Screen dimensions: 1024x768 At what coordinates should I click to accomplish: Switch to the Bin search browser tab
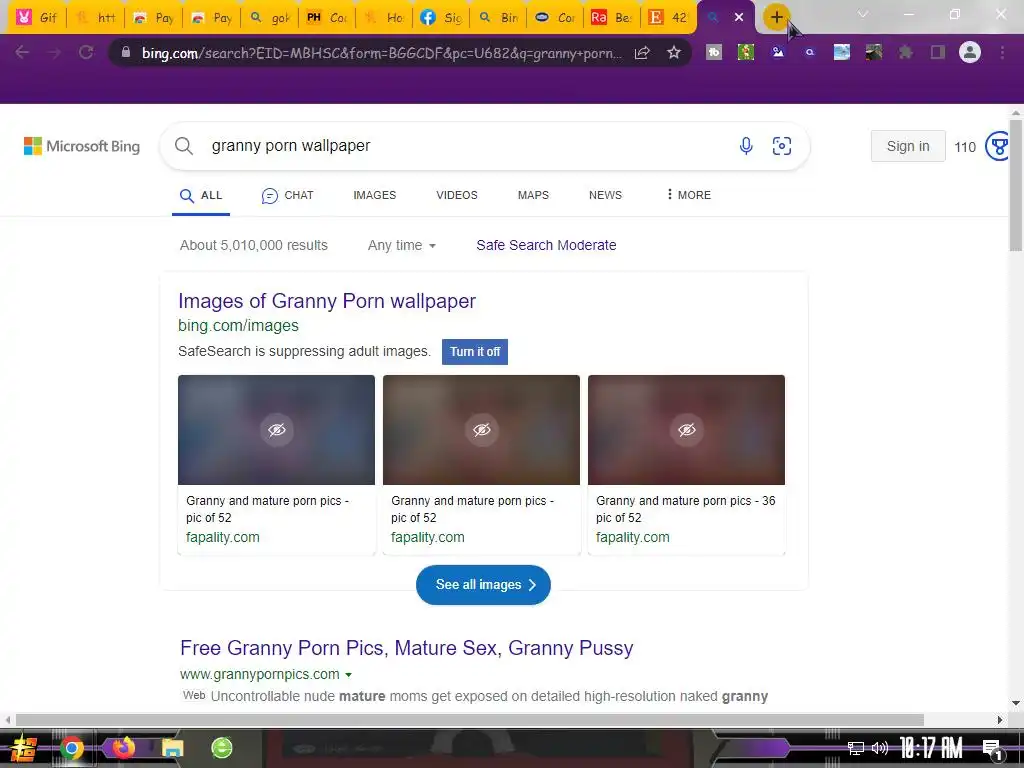pyautogui.click(x=498, y=18)
